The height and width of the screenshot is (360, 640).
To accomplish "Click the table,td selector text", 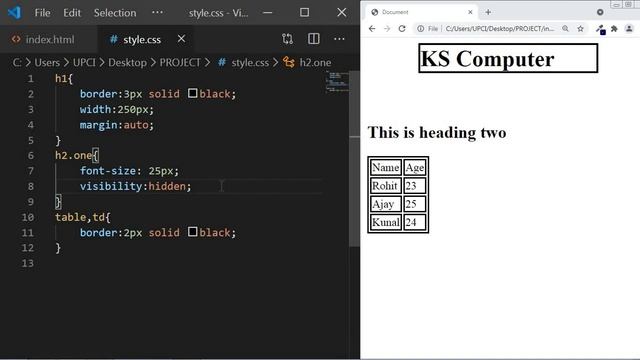I will [x=80, y=217].
